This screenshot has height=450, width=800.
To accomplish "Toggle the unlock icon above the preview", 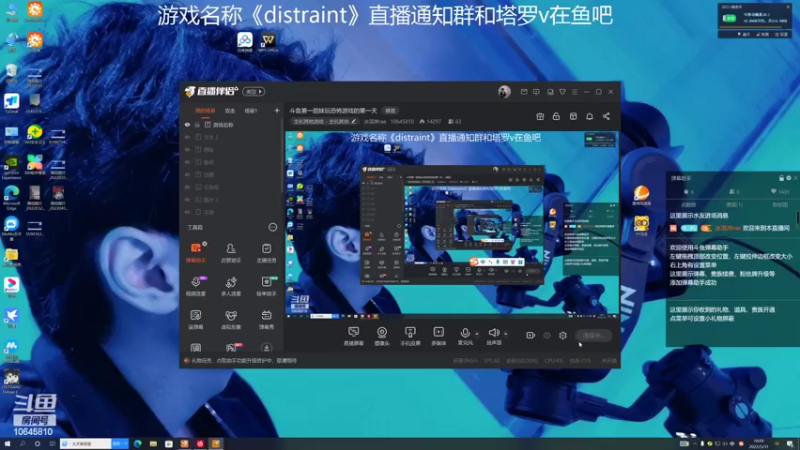I will click(x=556, y=116).
